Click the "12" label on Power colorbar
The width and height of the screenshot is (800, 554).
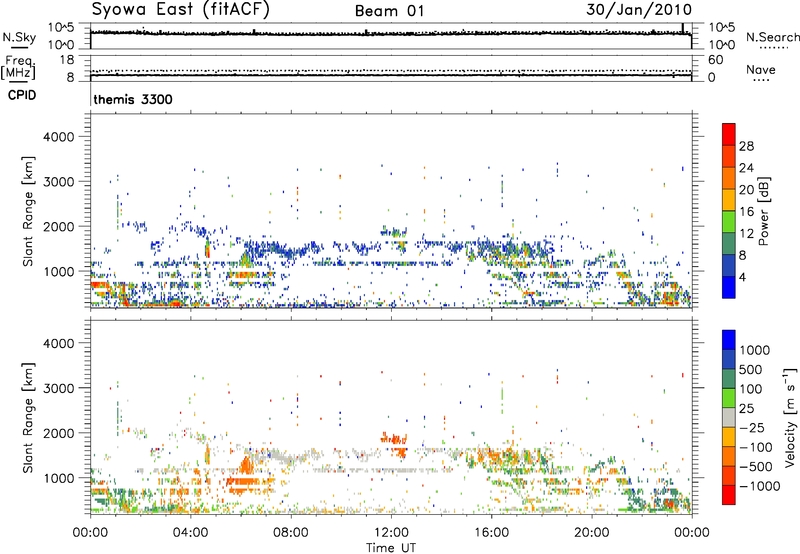[746, 234]
